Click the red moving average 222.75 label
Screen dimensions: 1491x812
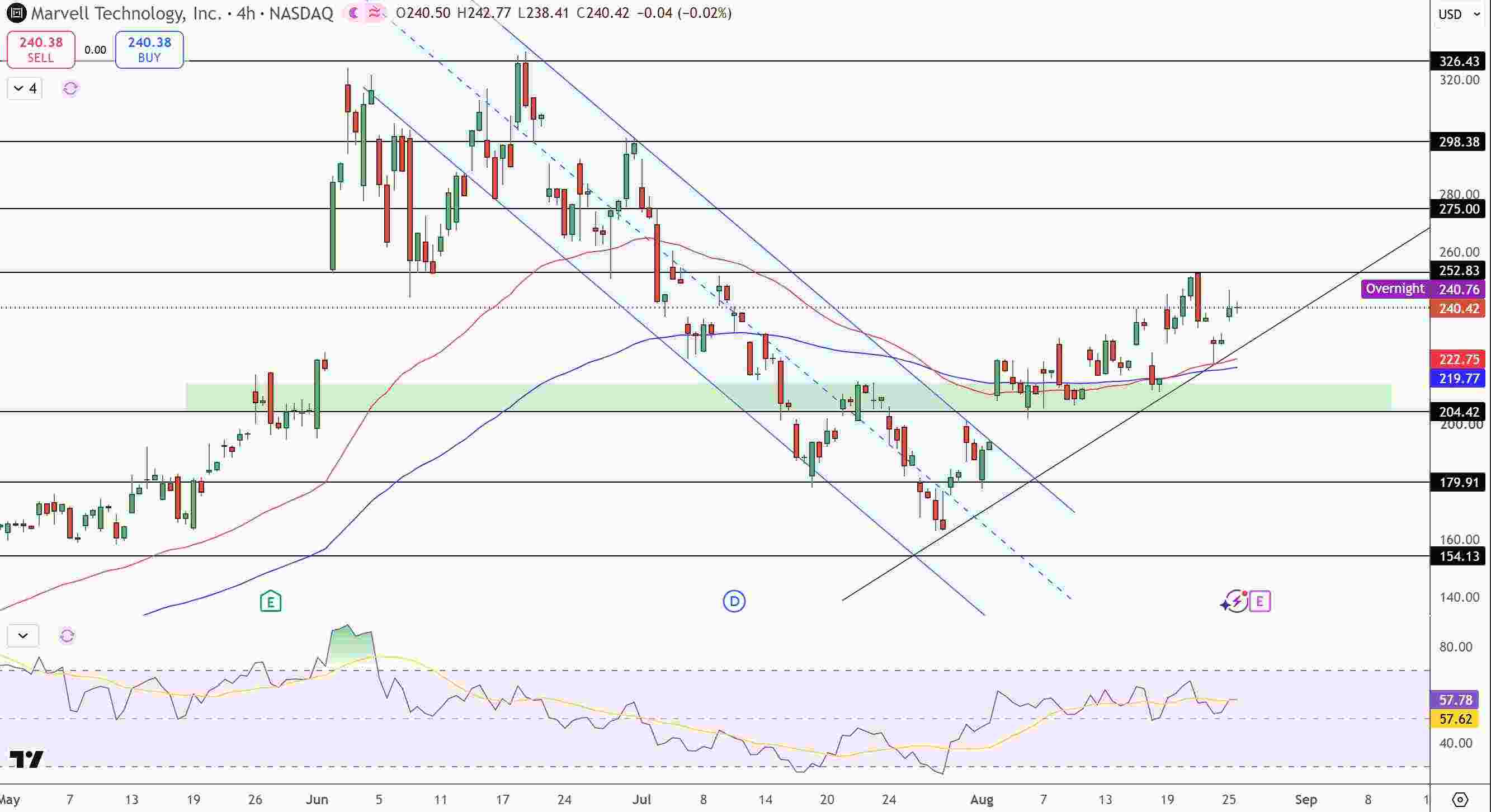(1458, 360)
